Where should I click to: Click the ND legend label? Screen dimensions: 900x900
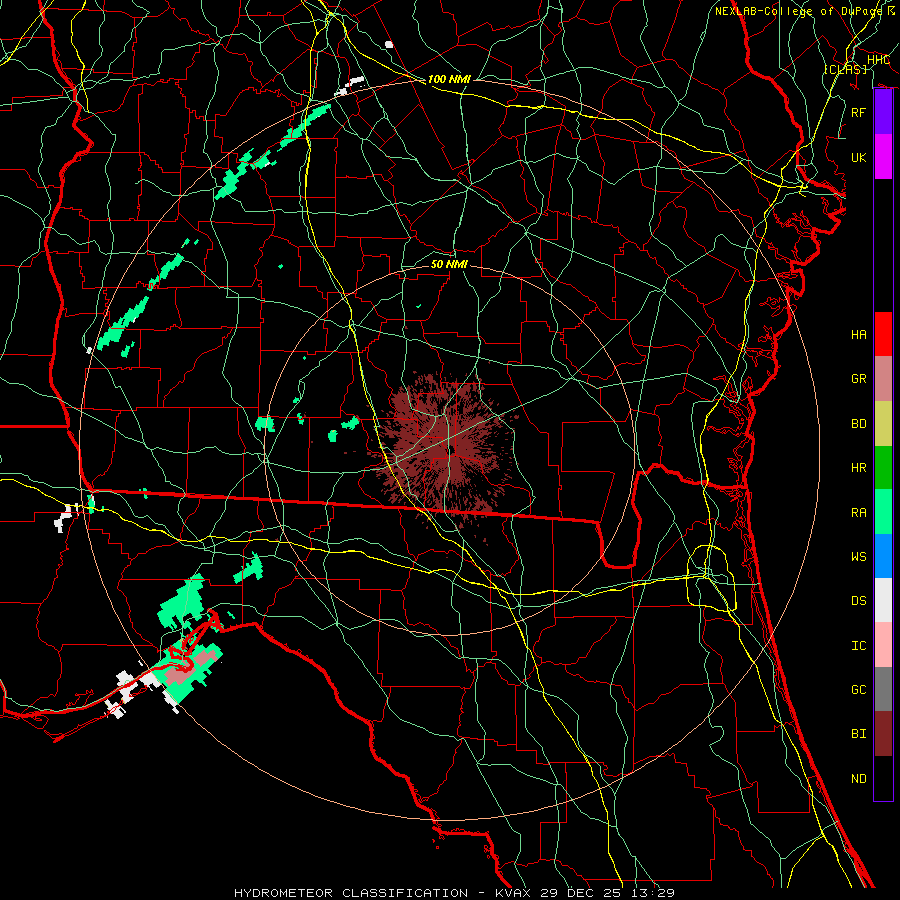(x=859, y=779)
